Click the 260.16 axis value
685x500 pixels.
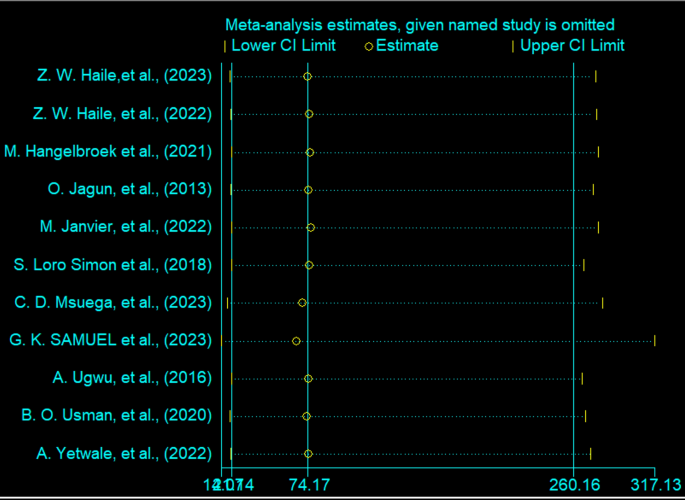coord(574,485)
